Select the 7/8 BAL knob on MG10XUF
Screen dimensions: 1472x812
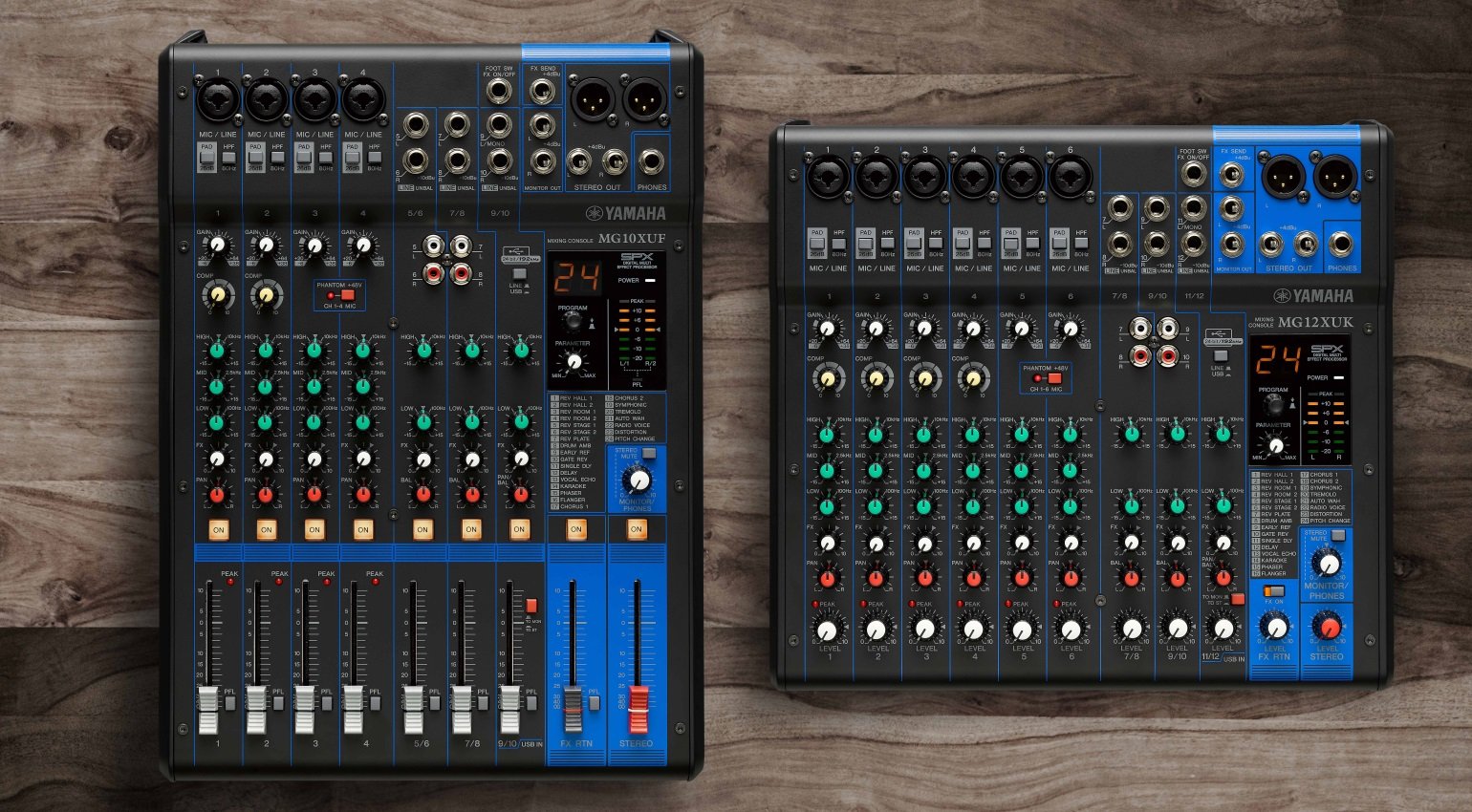coord(471,495)
